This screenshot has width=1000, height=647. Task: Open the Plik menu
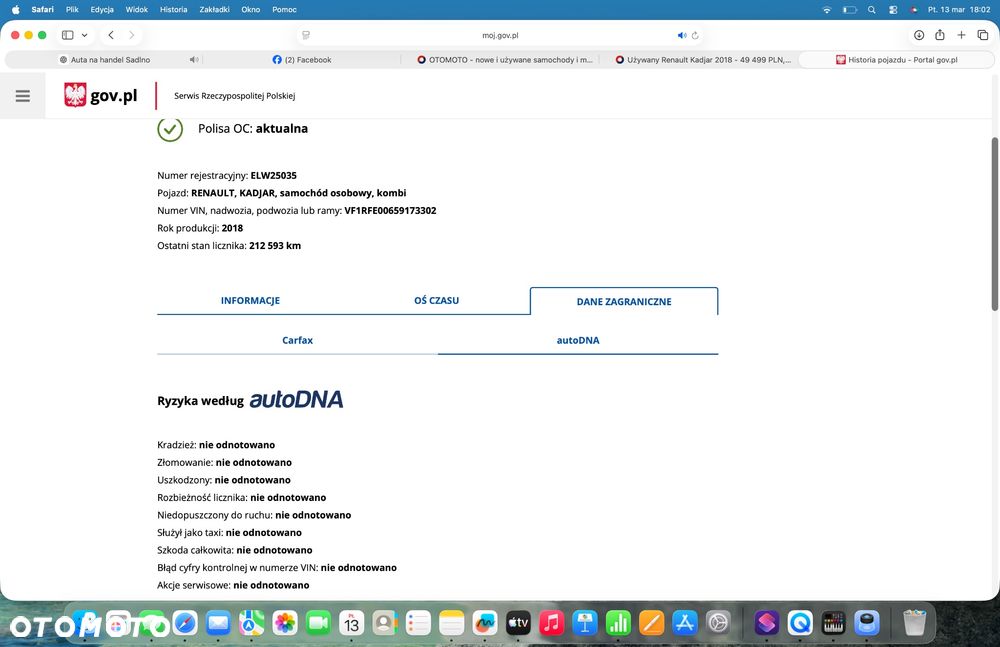pyautogui.click(x=72, y=10)
